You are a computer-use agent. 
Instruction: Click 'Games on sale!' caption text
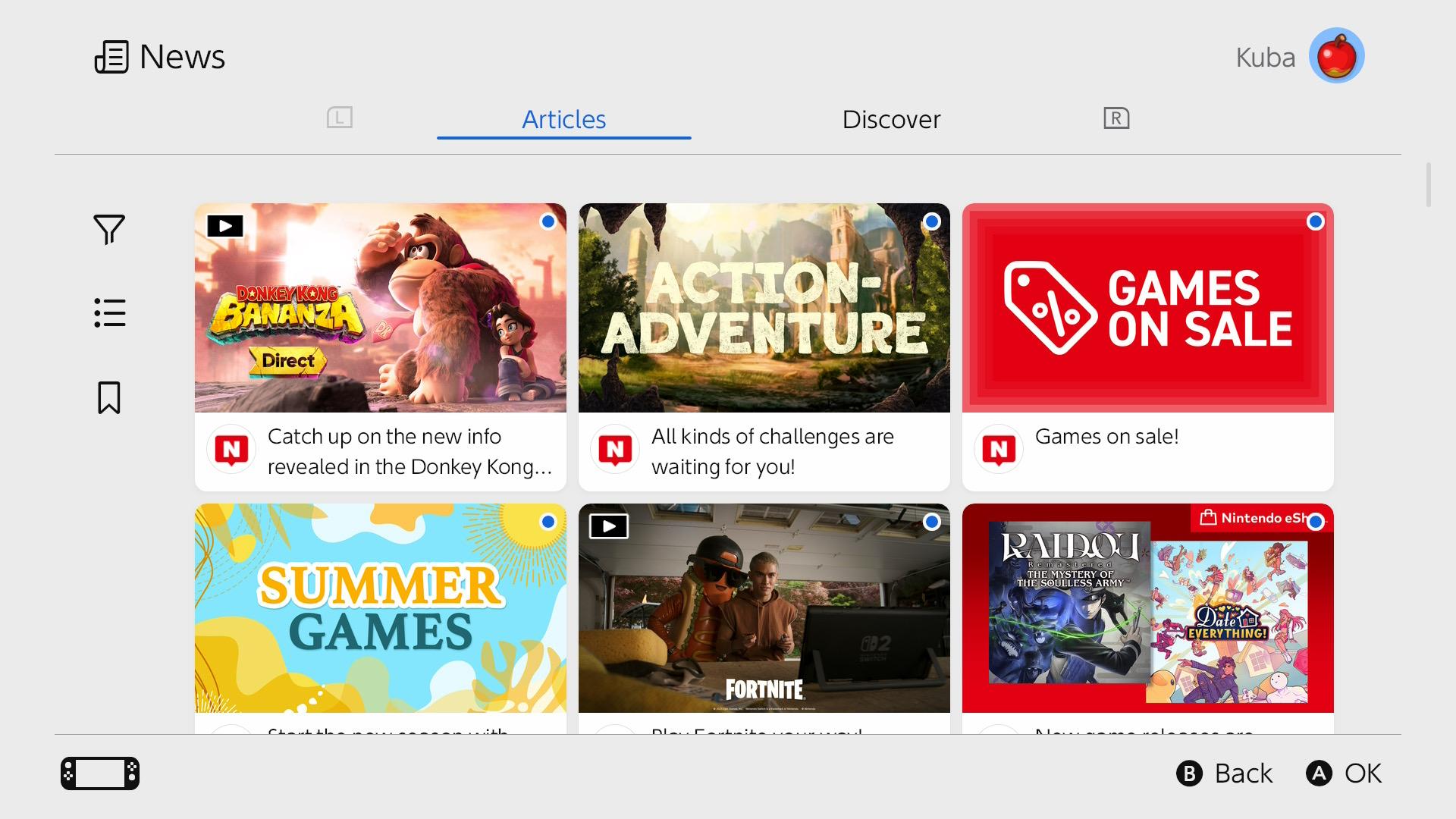tap(1107, 437)
